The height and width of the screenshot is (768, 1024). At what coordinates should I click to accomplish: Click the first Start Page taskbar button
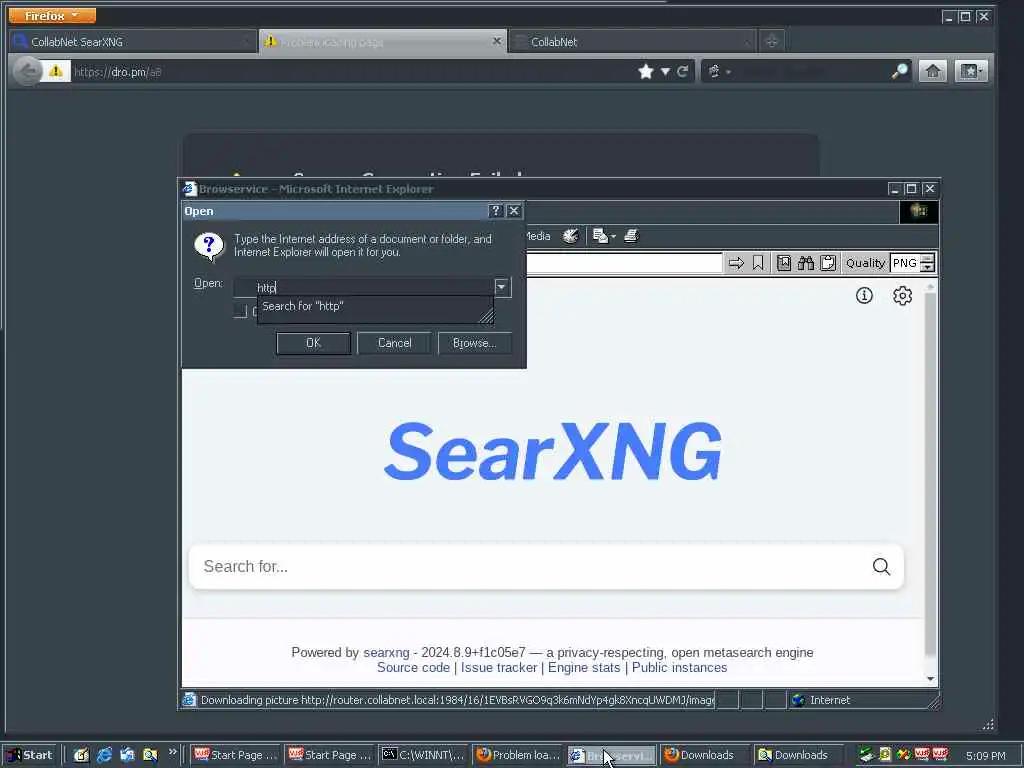pos(236,755)
